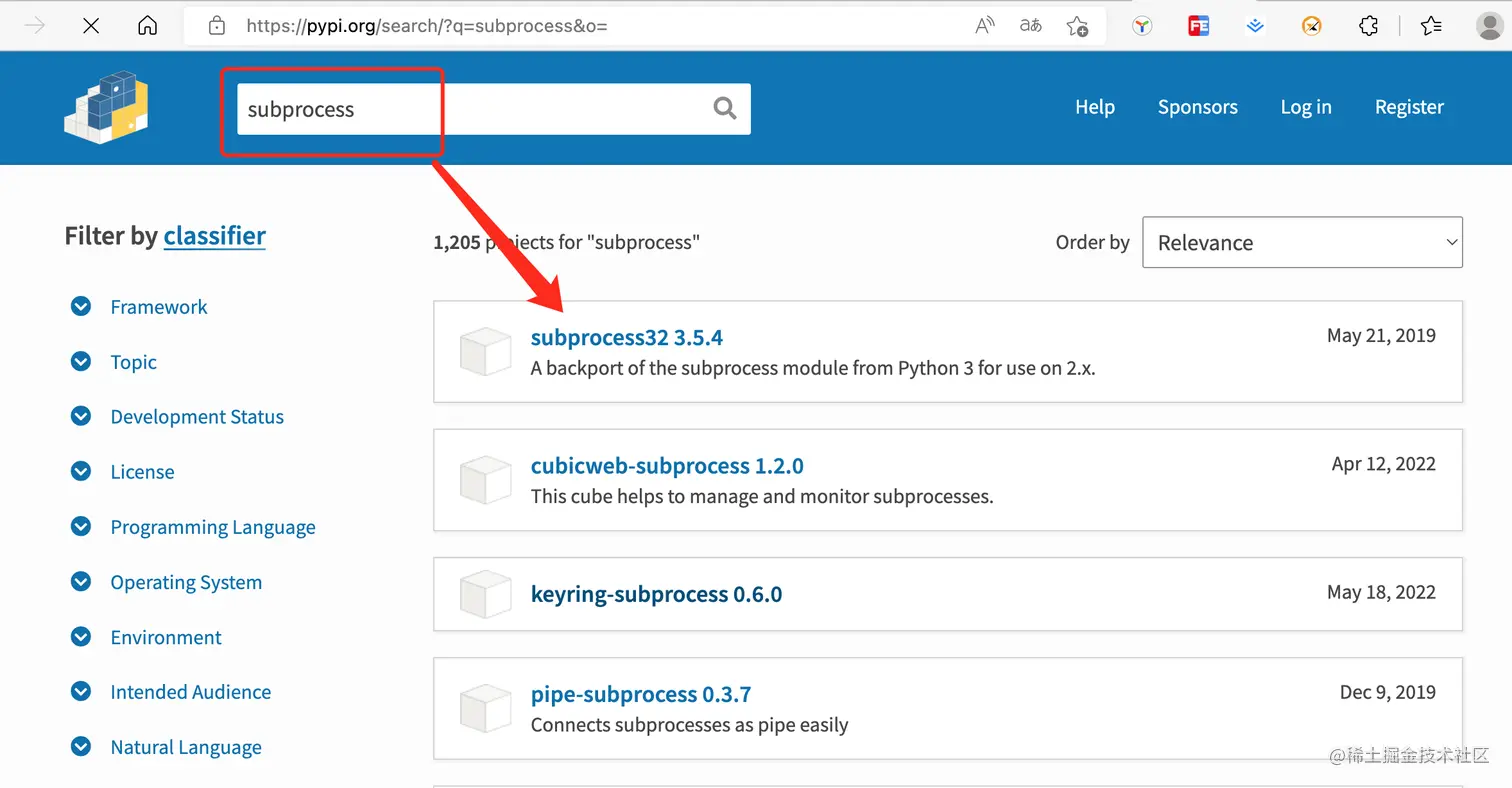The image size is (1512, 788).
Task: Open the favorites list icon
Action: click(x=1431, y=26)
